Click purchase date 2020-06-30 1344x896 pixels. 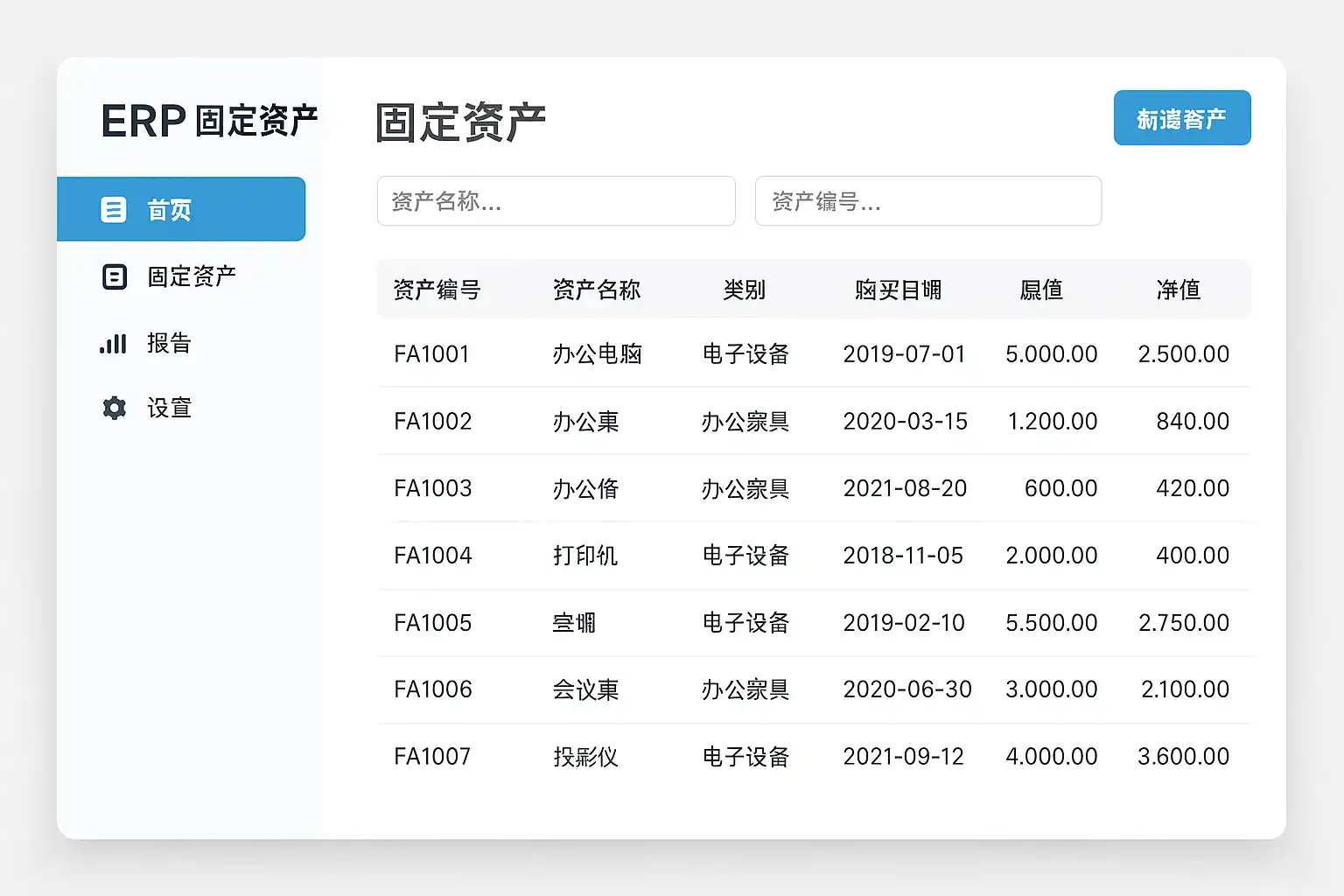click(x=906, y=689)
